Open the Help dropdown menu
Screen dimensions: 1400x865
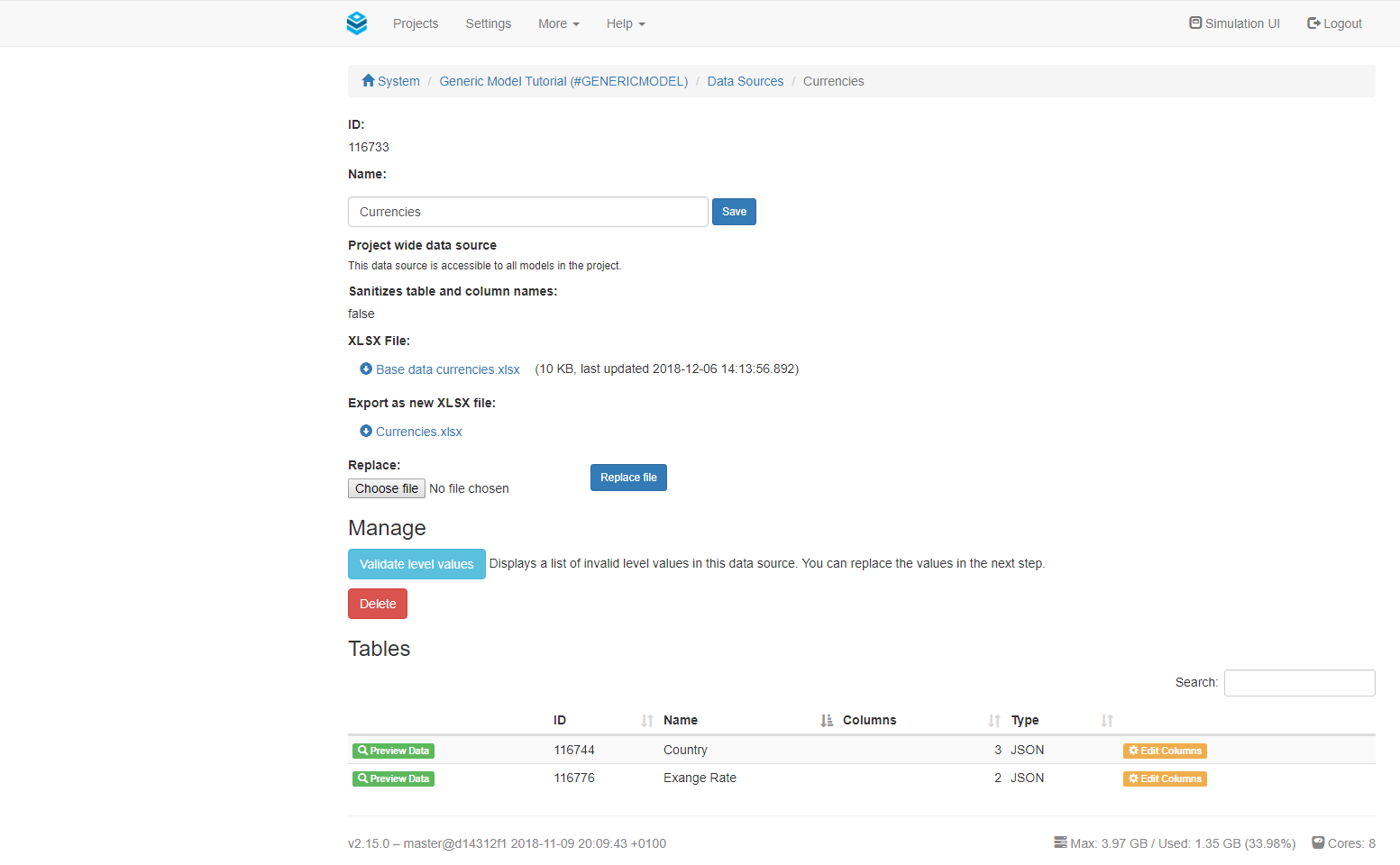pos(626,23)
